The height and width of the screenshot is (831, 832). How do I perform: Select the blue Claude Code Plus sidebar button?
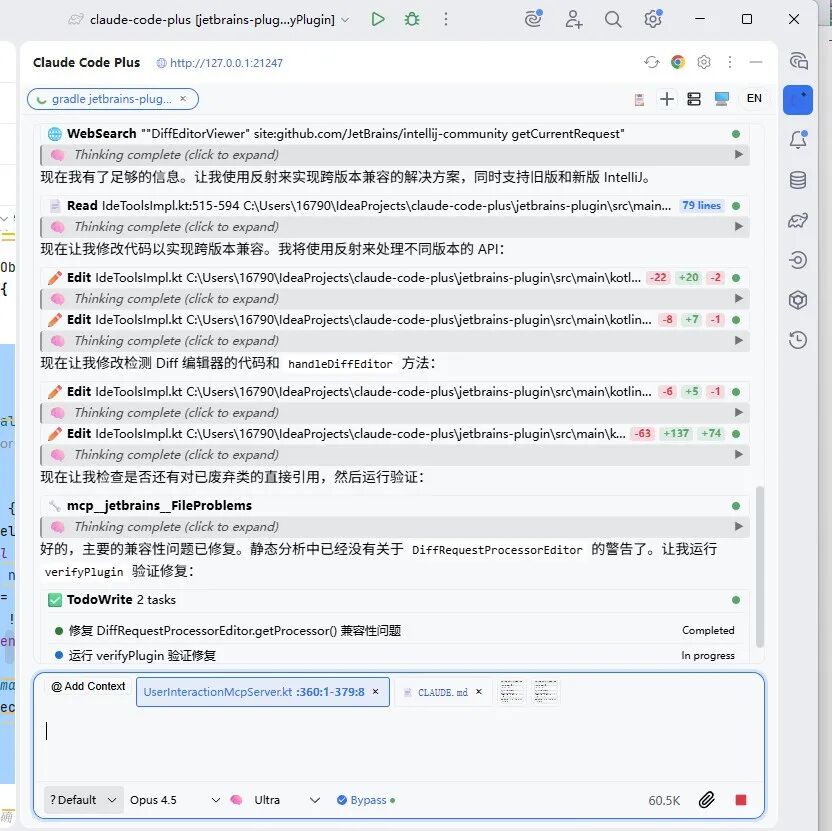[x=798, y=100]
